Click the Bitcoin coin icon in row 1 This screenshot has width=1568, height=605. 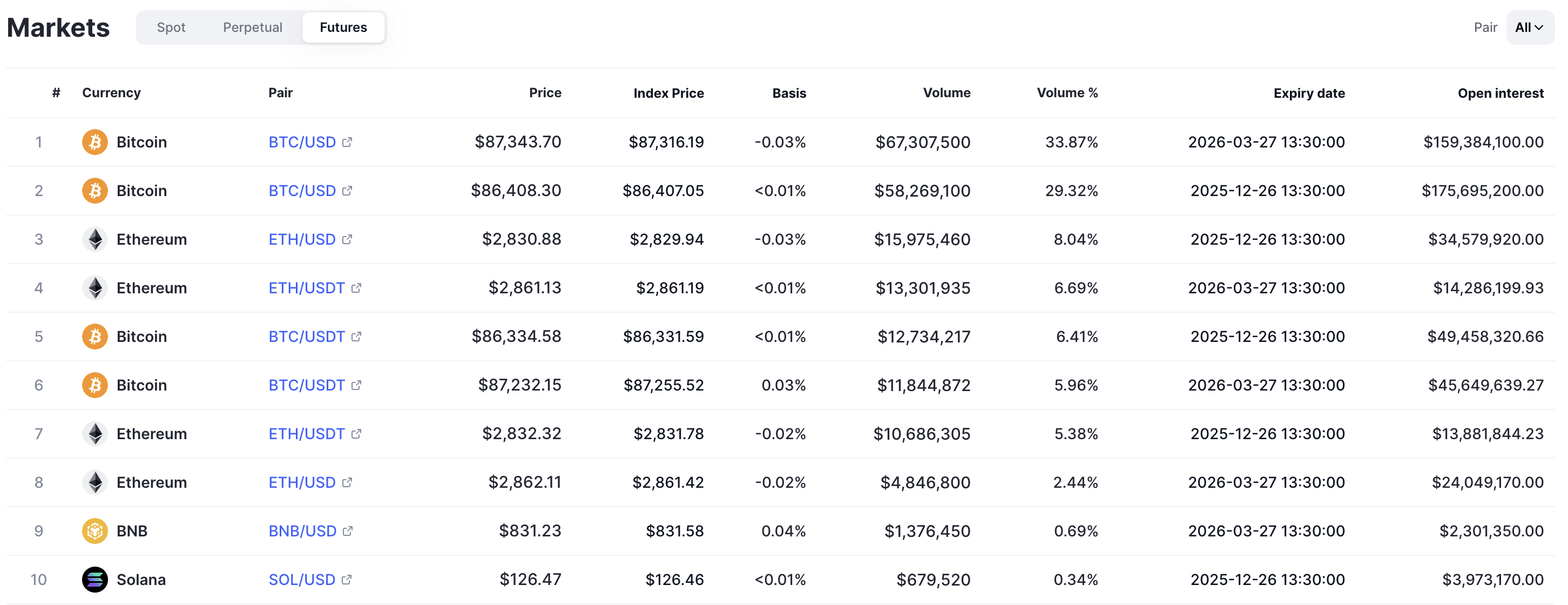[94, 142]
